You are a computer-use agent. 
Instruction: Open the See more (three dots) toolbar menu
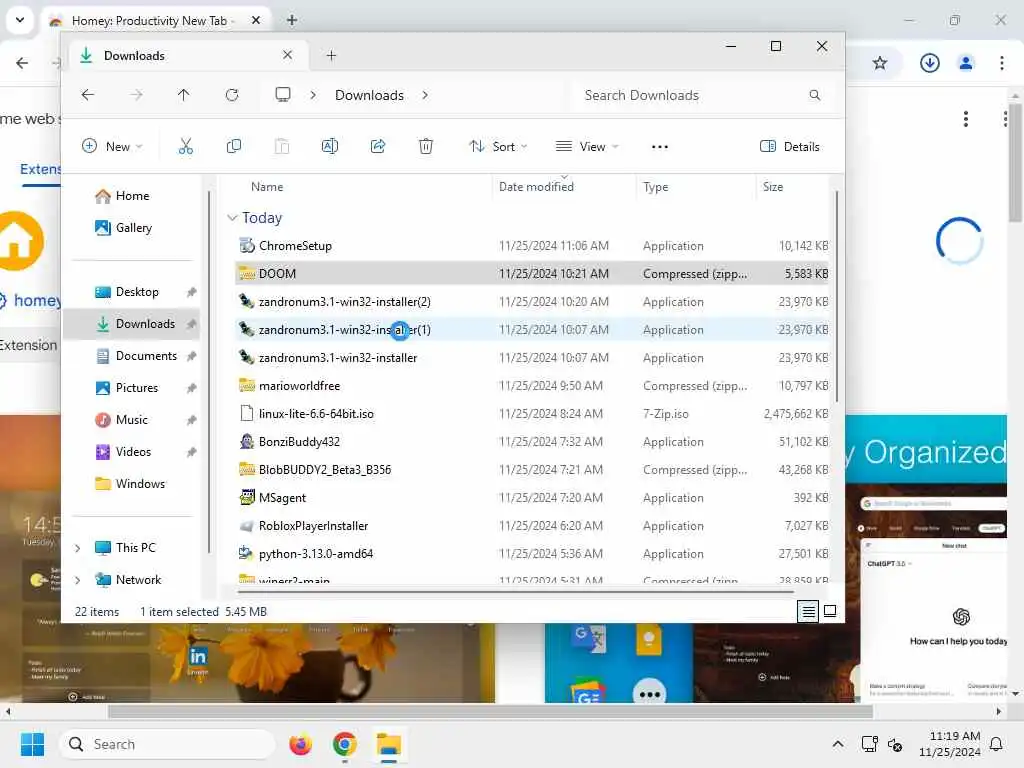660,147
